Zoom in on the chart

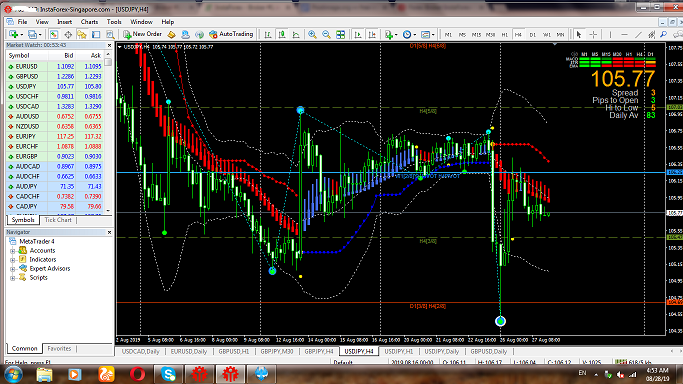312,34
